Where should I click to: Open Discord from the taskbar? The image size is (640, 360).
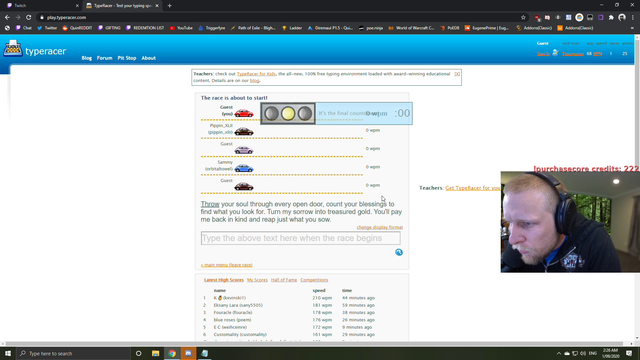(x=188, y=353)
